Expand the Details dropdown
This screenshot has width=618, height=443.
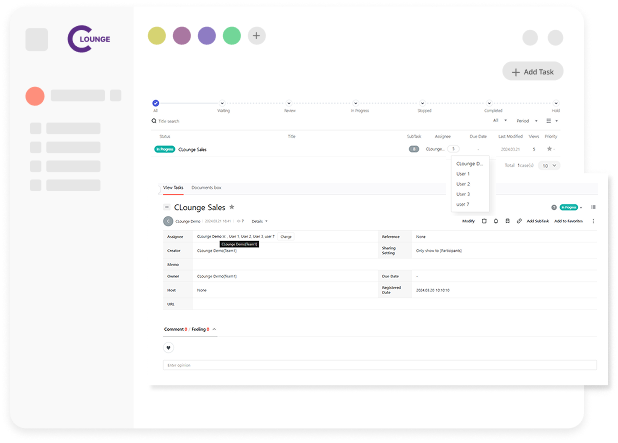click(259, 221)
